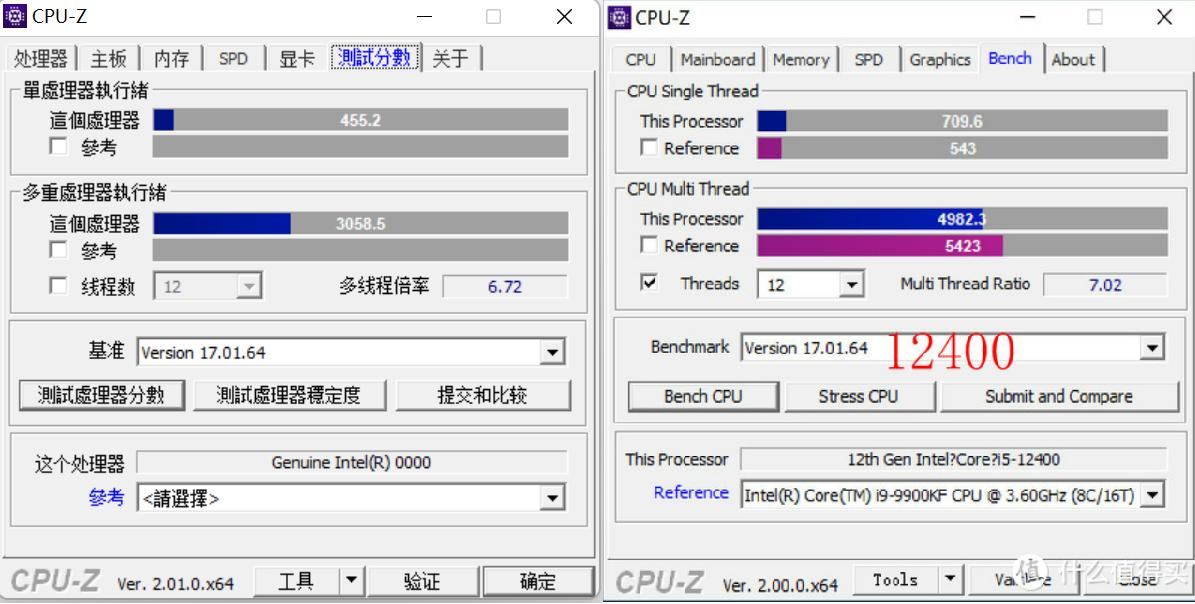Image resolution: width=1195 pixels, height=604 pixels.
Task: Enable the 参考 checkbox under 單處理器執行緒
Action: click(57, 146)
